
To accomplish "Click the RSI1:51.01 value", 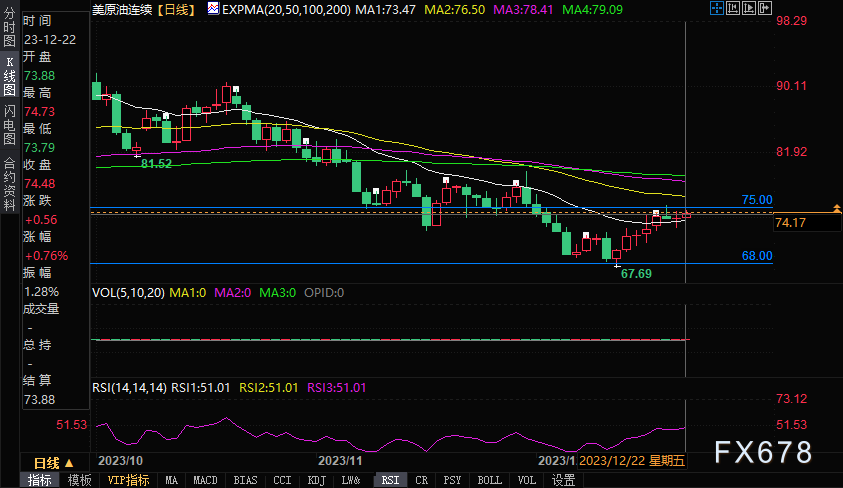I will point(201,387).
